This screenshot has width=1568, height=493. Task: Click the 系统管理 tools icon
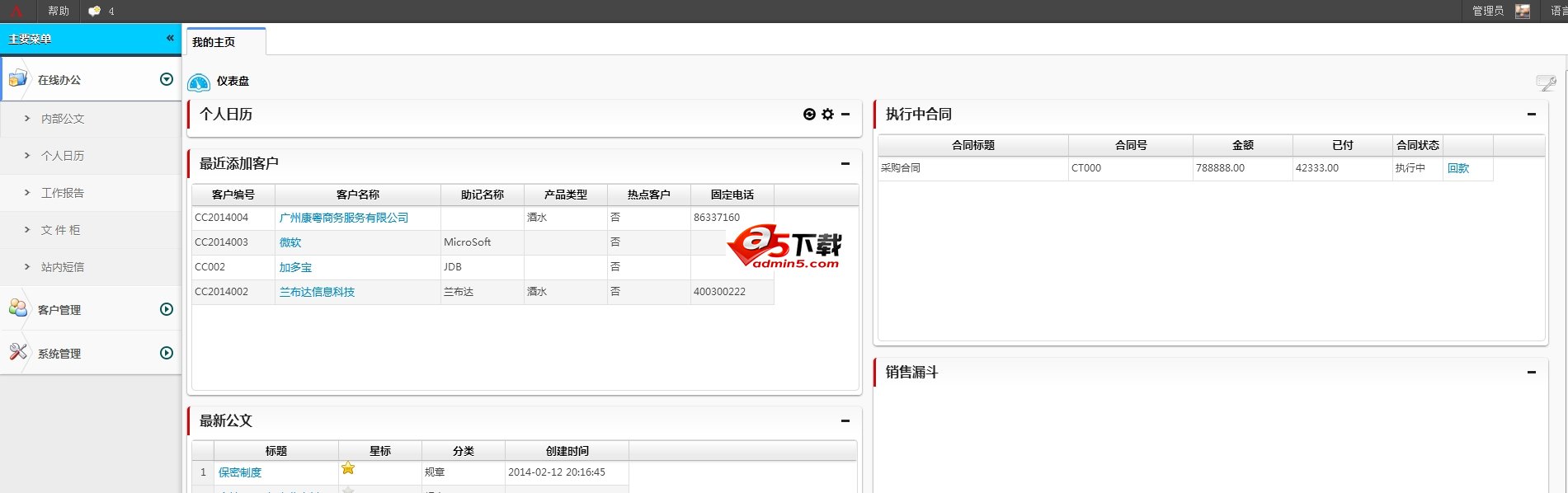tap(17, 352)
